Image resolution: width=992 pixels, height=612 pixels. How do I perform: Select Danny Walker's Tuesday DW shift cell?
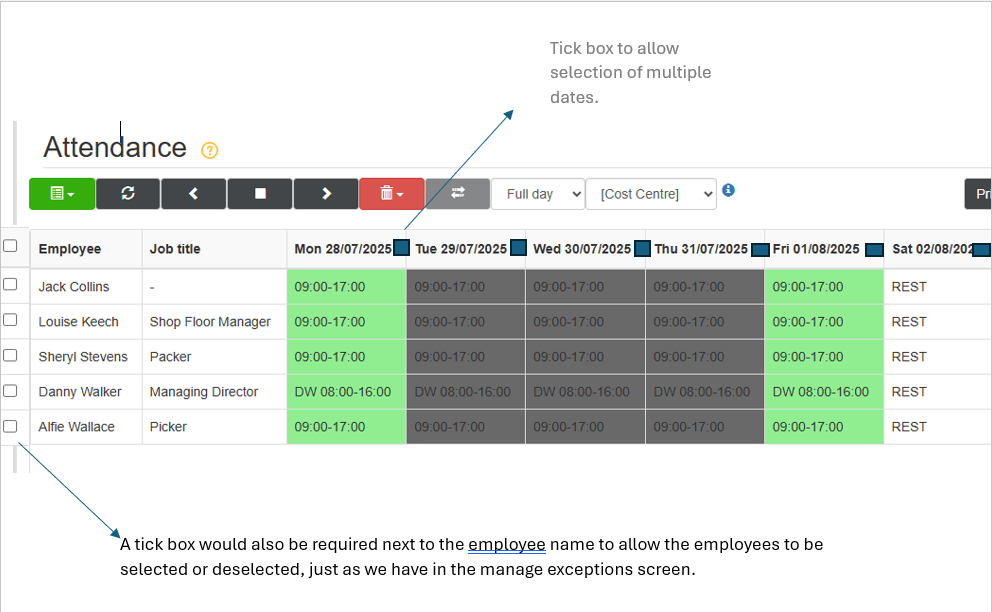[x=466, y=392]
